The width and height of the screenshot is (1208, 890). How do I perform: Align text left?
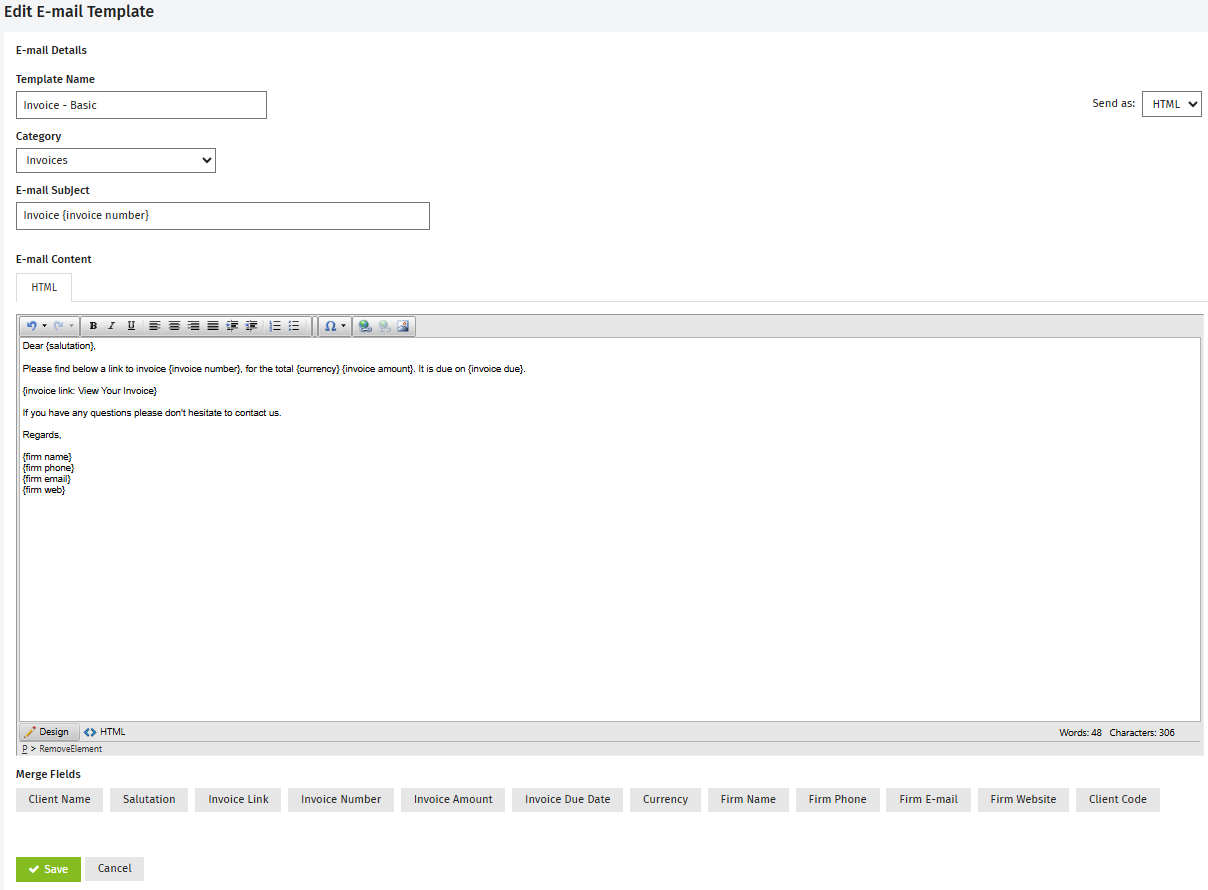click(x=155, y=326)
